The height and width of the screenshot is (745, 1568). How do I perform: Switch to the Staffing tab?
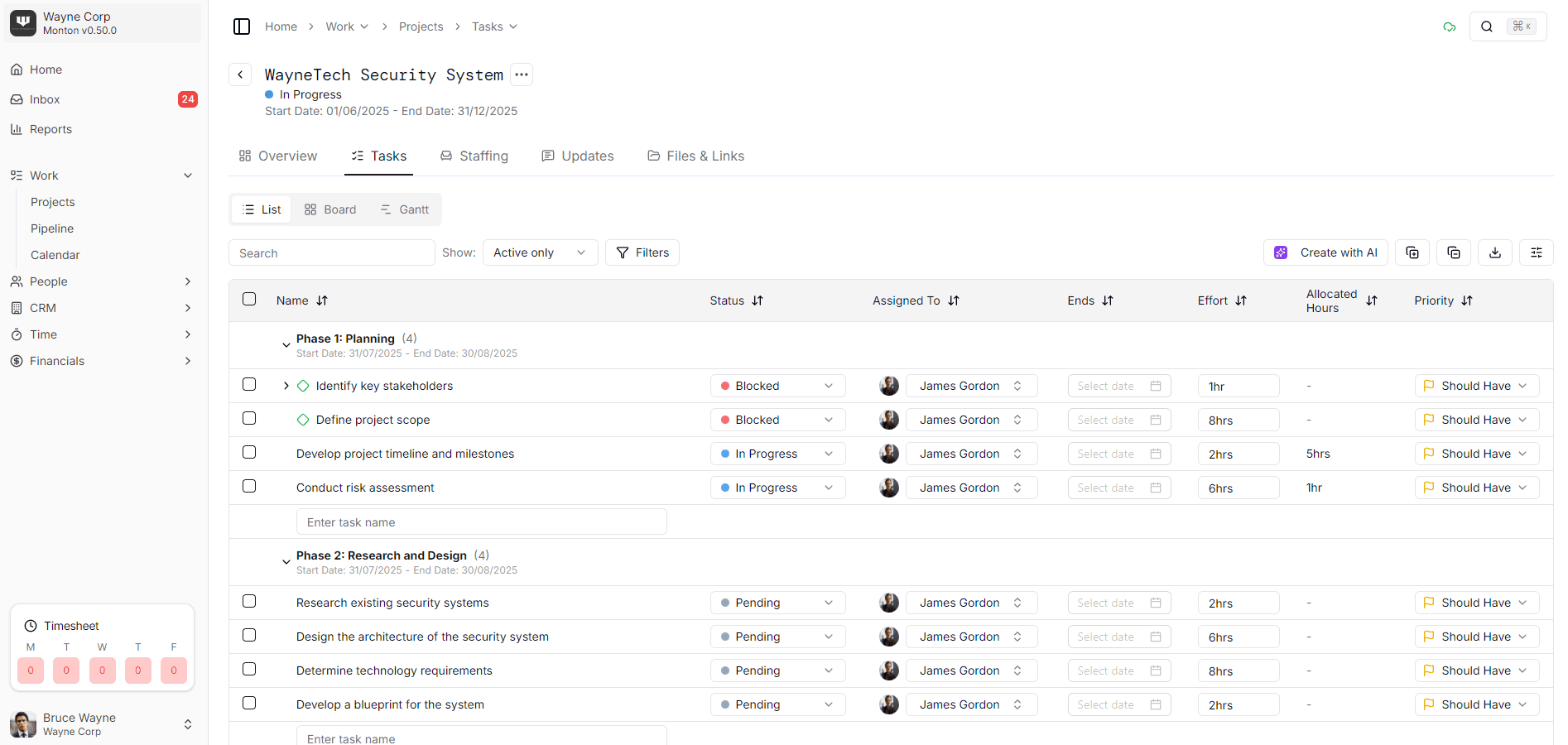474,156
